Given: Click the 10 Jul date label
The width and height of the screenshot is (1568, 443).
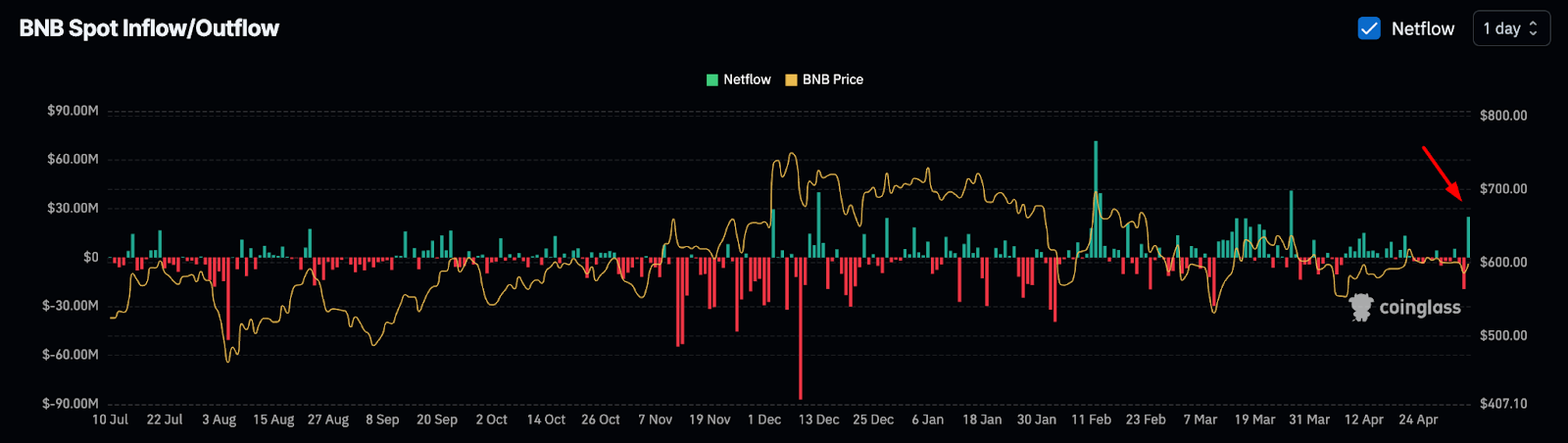Looking at the screenshot, I should coord(110,419).
